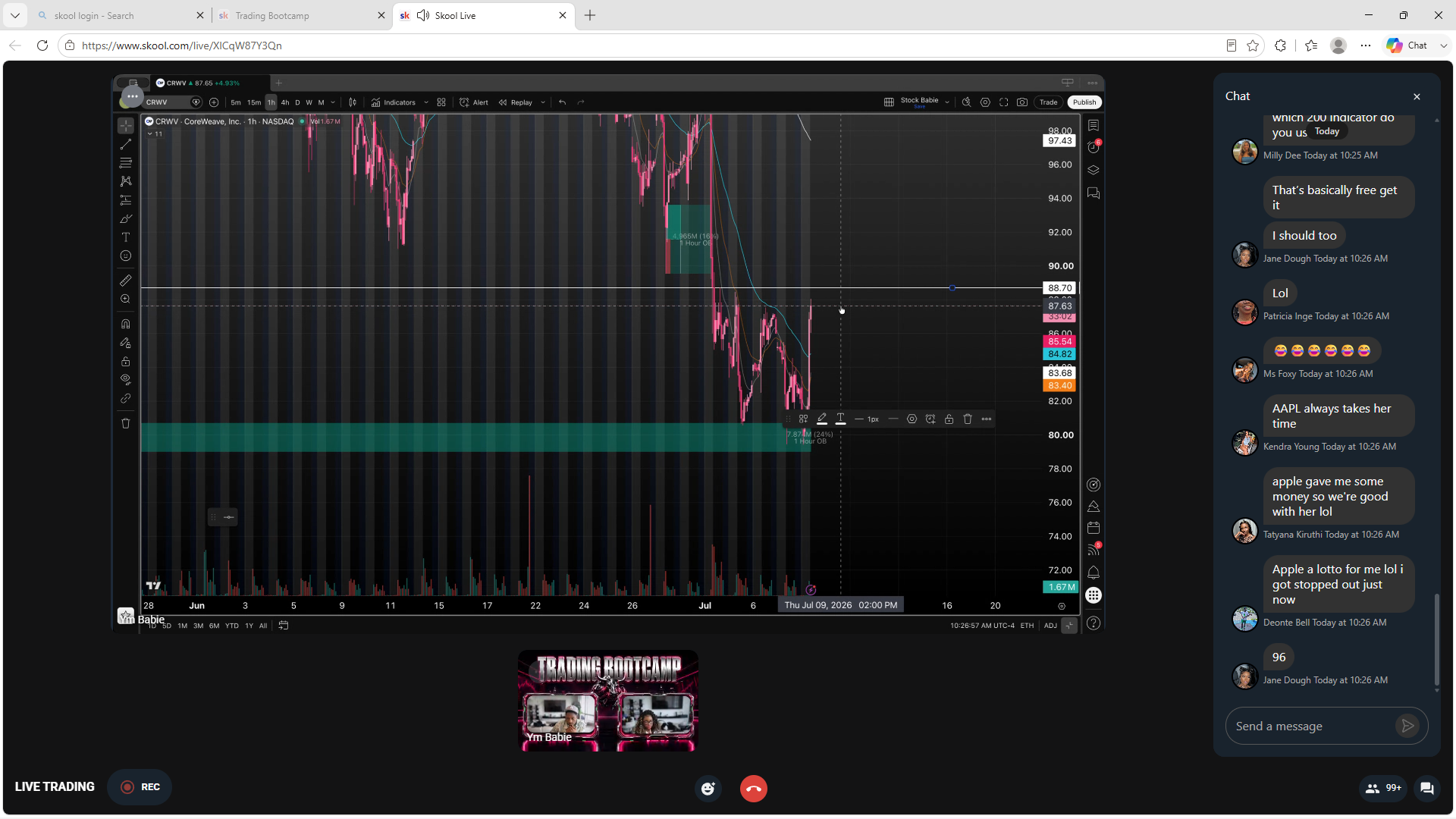Expand the time interval dropdown arrow
This screenshot has width=1456, height=819.
(333, 102)
